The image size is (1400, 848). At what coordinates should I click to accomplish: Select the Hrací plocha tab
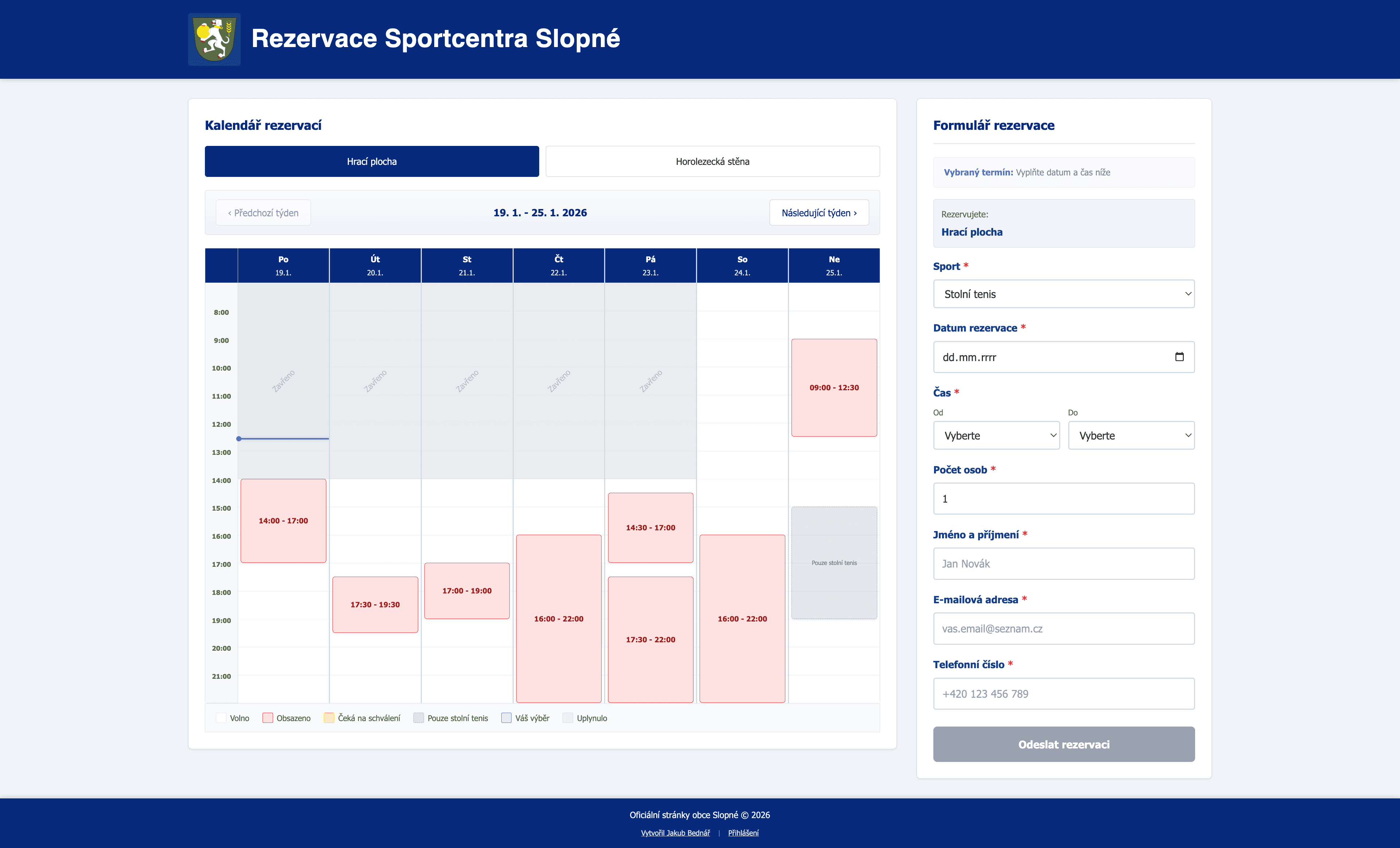[x=372, y=162]
